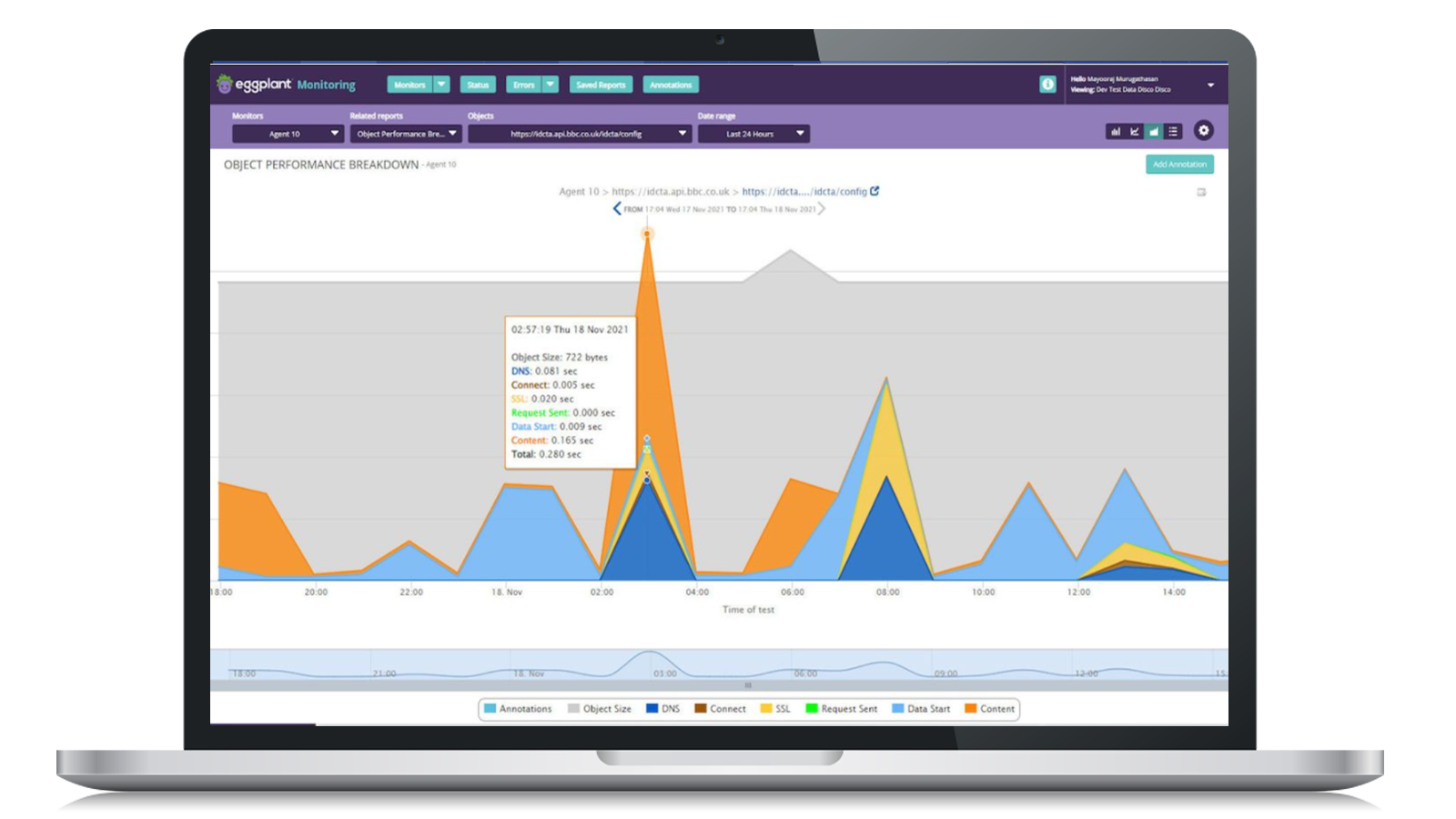Viewport: 1456px width, 819px height.
Task: Switch to bar chart view
Action: (1115, 132)
